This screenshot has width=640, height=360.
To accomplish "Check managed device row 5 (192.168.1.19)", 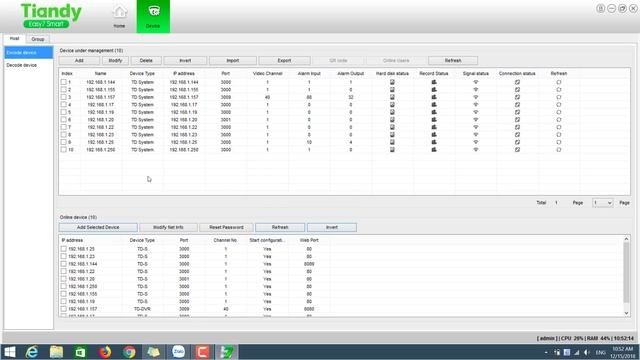I will [64, 112].
